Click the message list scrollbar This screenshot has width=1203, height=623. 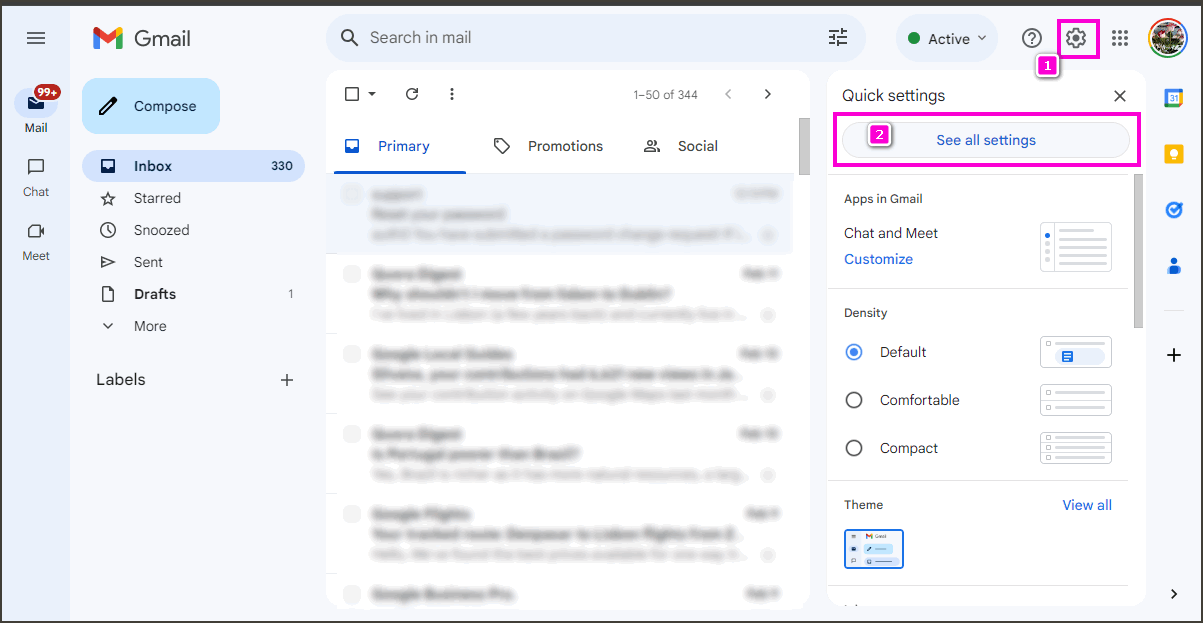coord(804,146)
